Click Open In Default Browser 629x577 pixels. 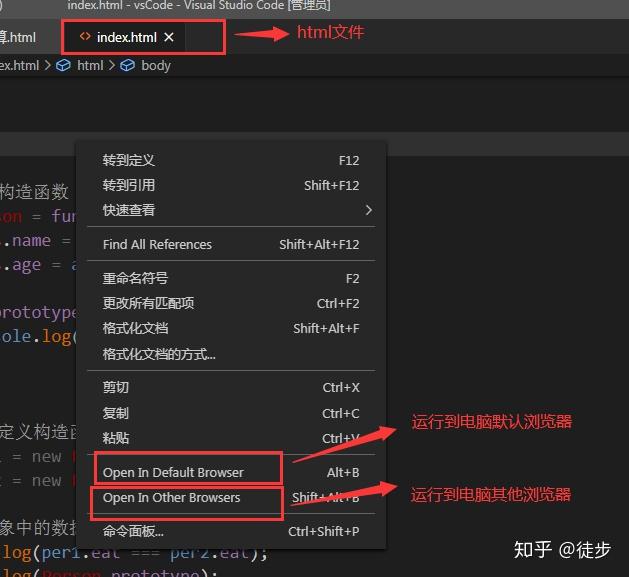click(231, 472)
